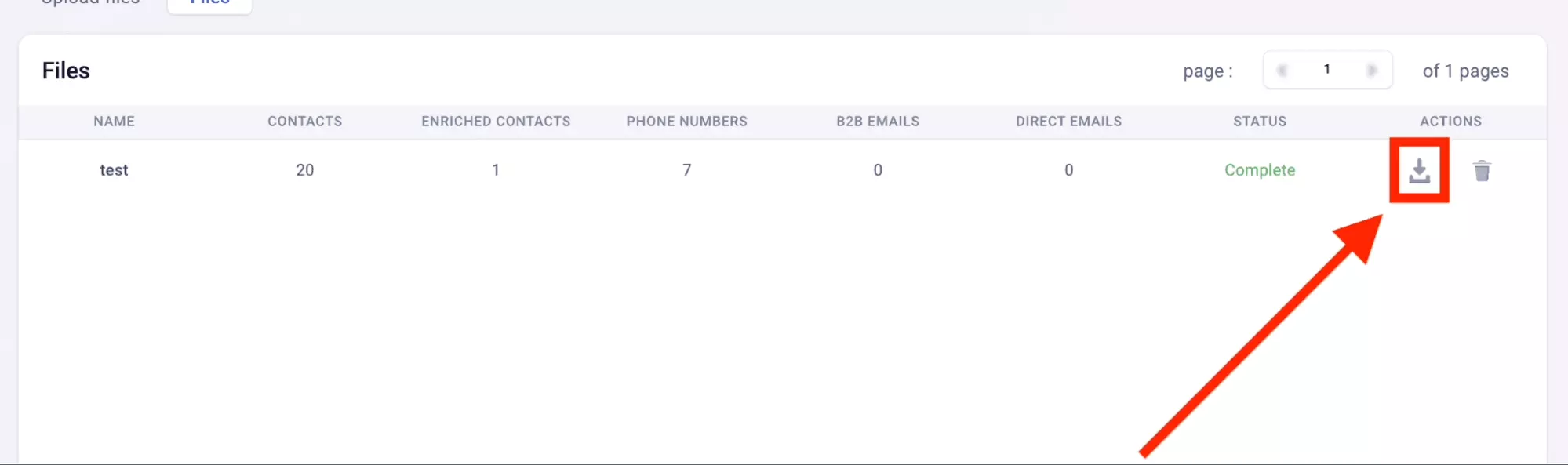Click the next page arrow
Viewport: 1568px width, 465px height.
pos(1372,70)
